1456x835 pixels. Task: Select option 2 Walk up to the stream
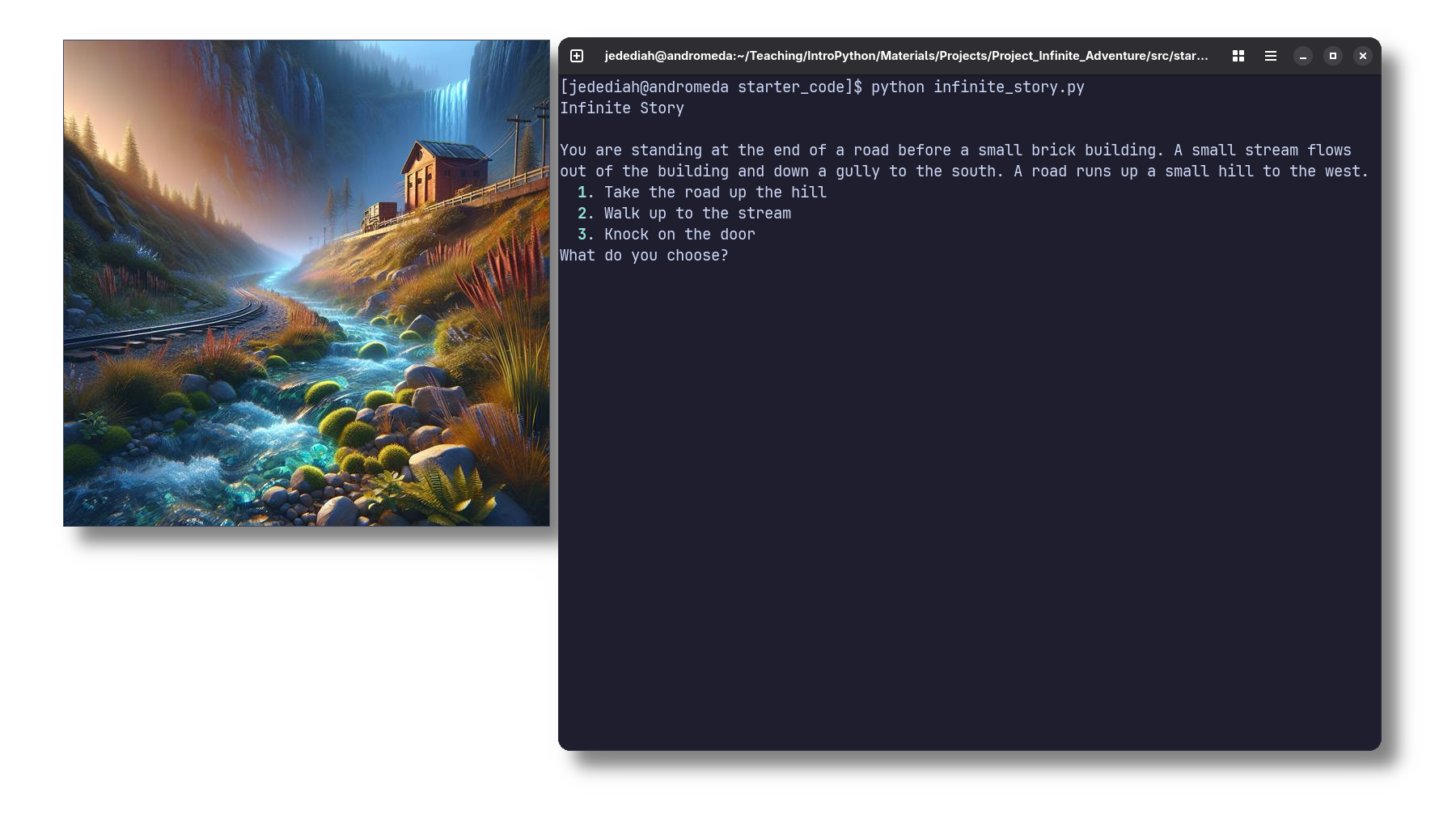coord(684,214)
